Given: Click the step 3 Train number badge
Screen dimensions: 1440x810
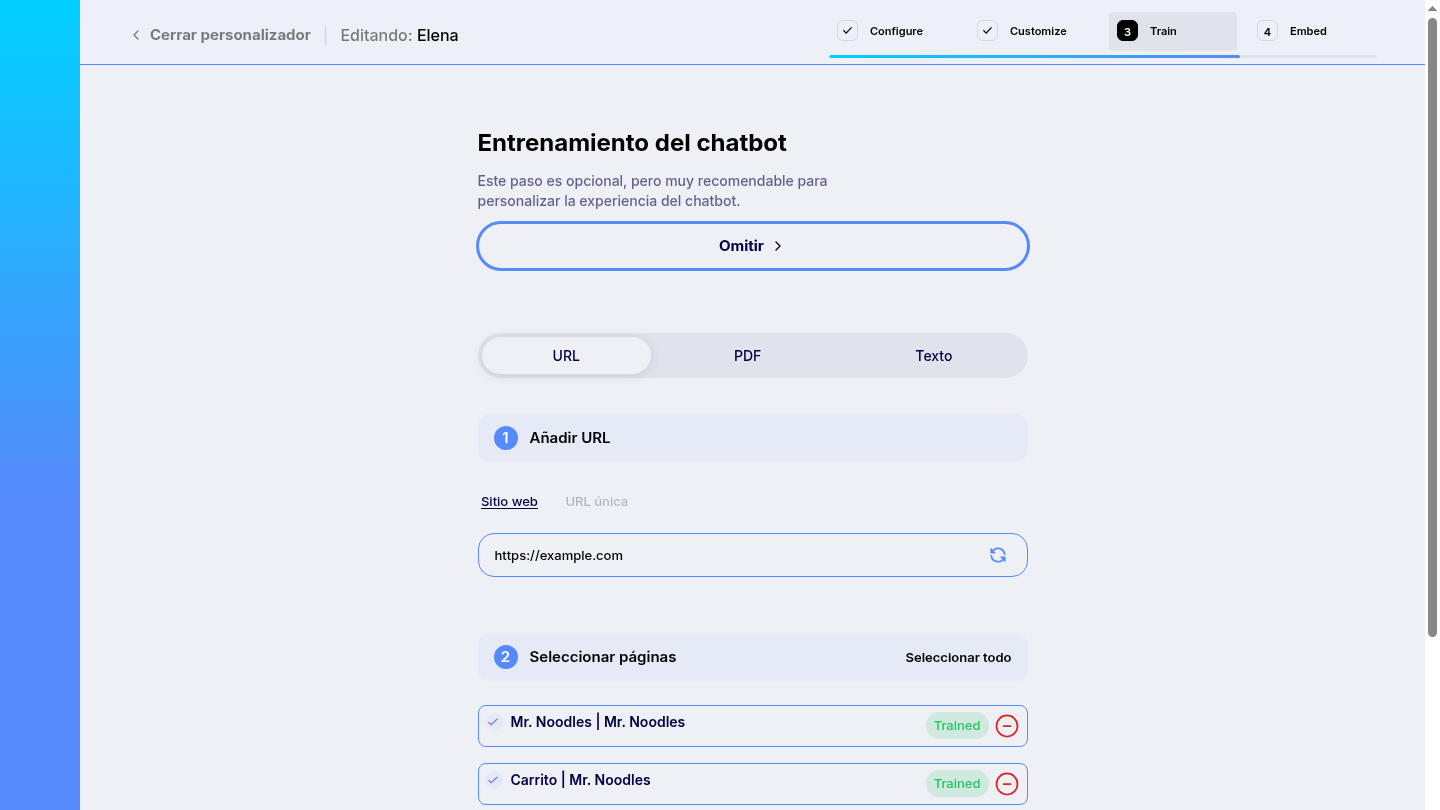Looking at the screenshot, I should pos(1127,31).
